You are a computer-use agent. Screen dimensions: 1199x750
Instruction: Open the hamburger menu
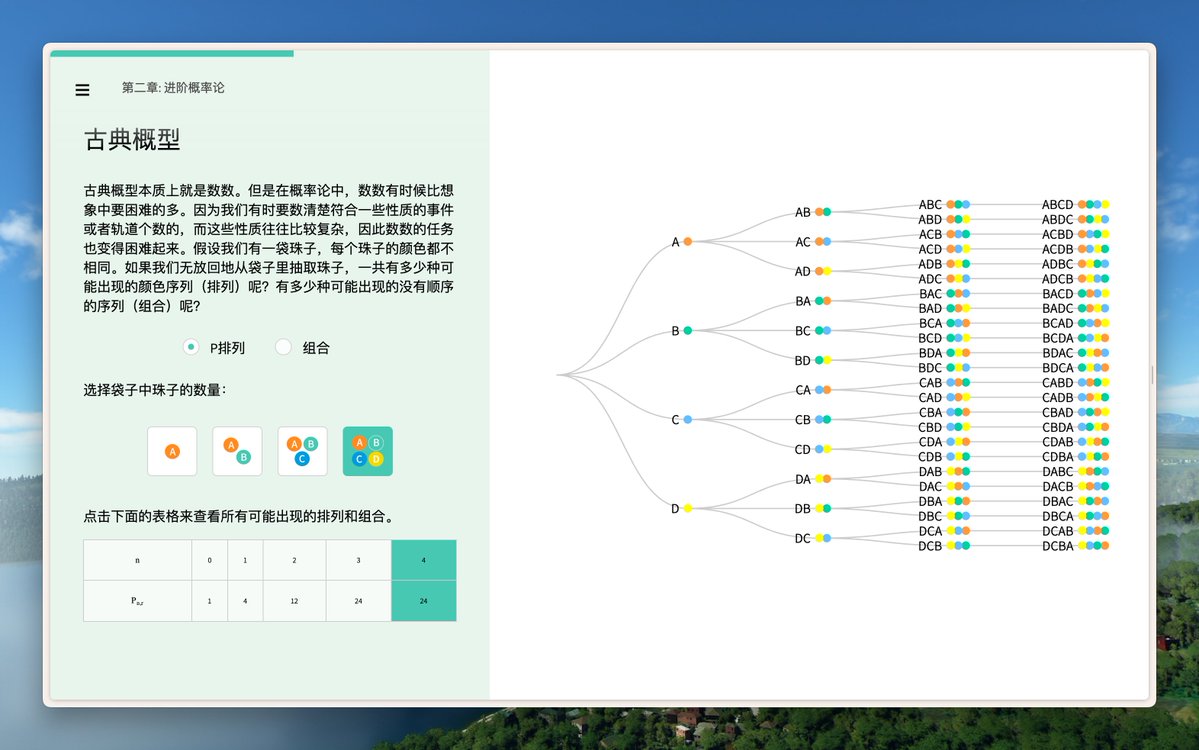[83, 90]
